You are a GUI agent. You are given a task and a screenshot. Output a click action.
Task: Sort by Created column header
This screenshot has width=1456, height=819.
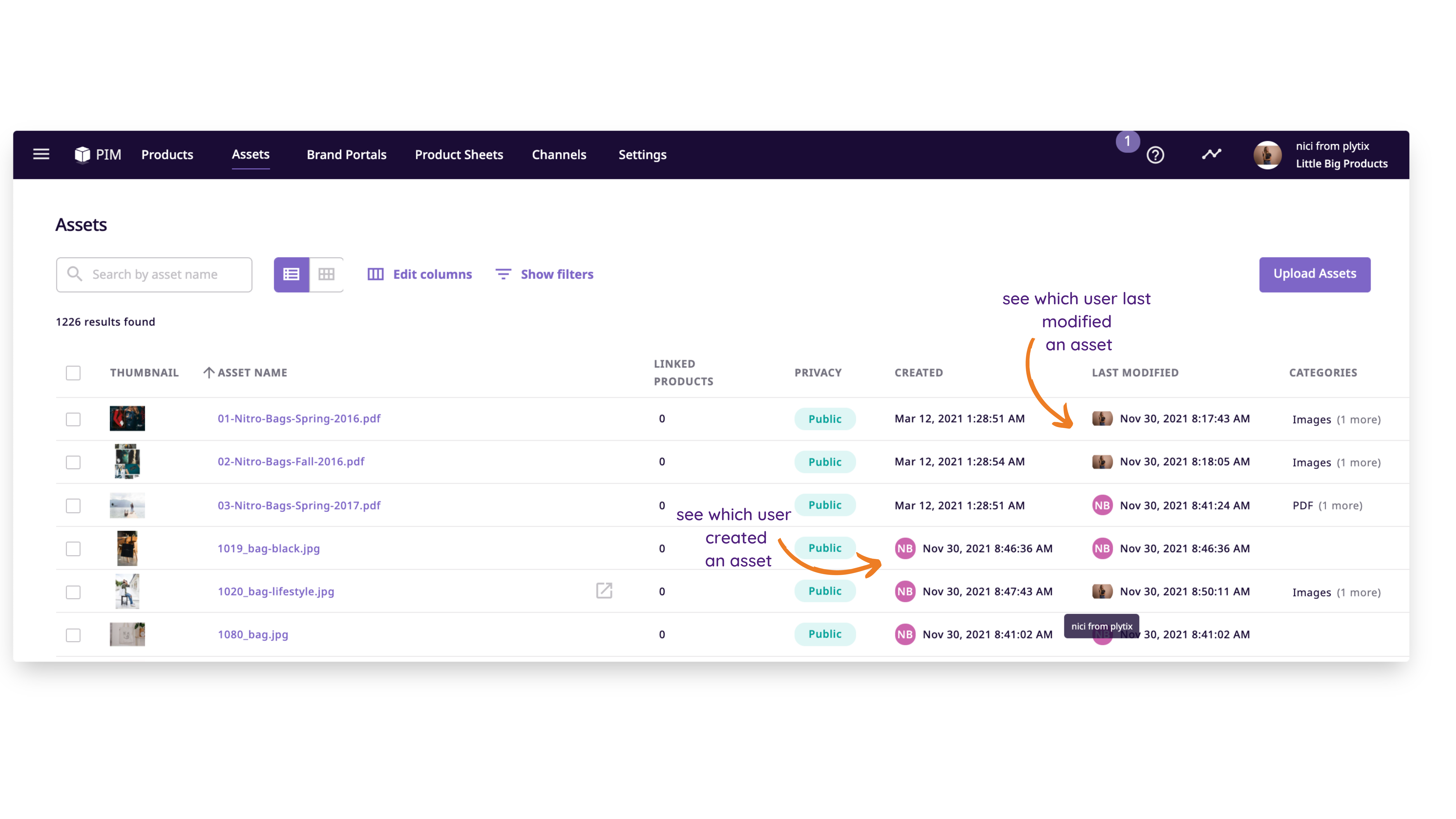(x=919, y=373)
